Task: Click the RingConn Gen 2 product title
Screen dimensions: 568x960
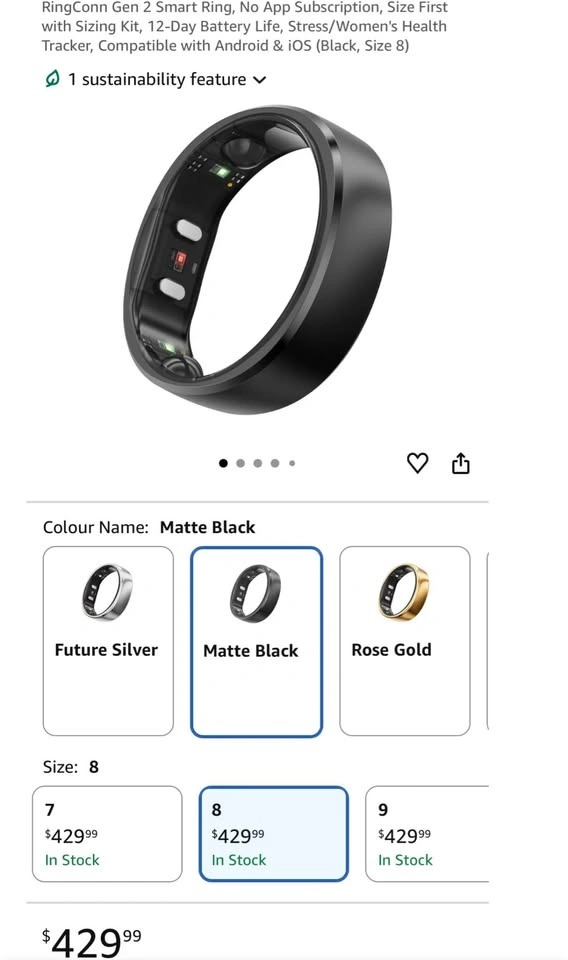Action: click(x=245, y=27)
